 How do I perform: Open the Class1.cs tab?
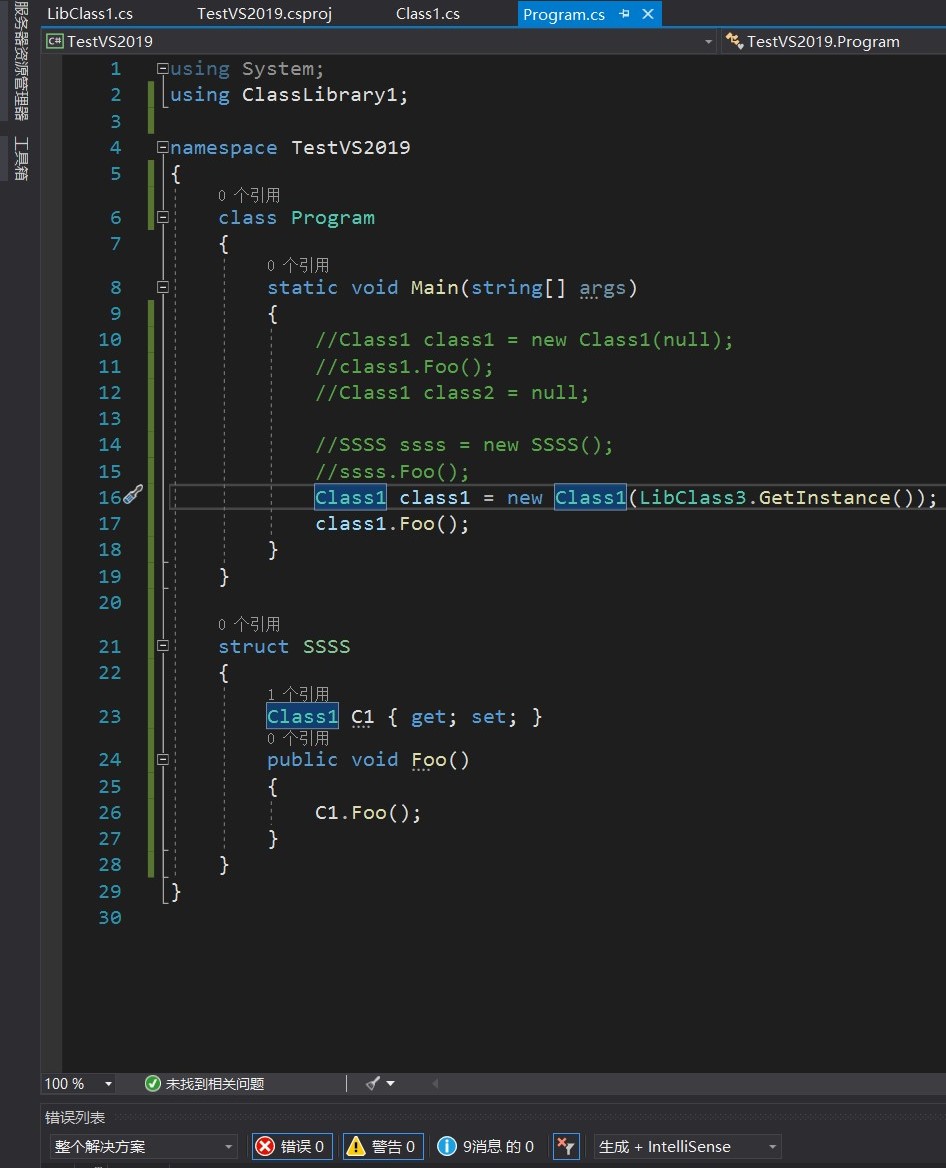[x=427, y=14]
